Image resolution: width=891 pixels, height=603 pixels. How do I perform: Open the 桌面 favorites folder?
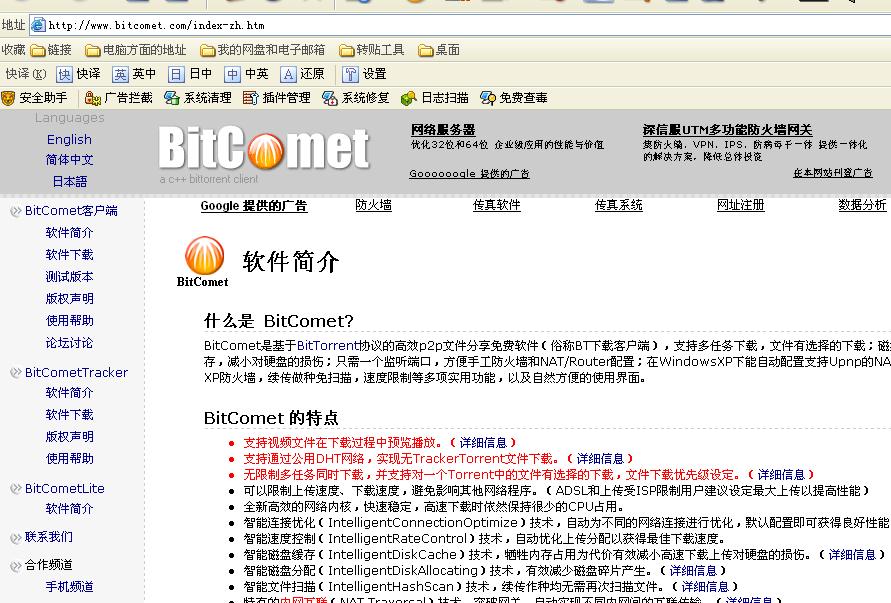[x=439, y=50]
